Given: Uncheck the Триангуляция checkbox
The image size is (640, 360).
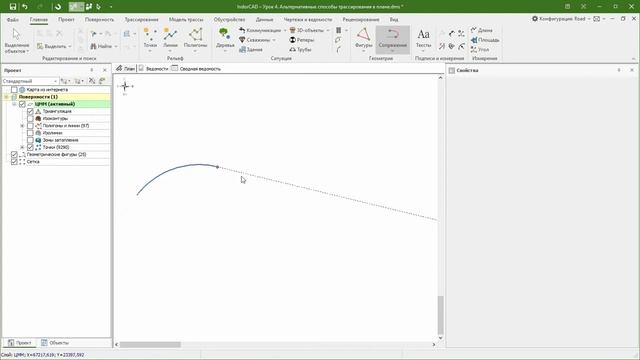Looking at the screenshot, I should coord(30,111).
